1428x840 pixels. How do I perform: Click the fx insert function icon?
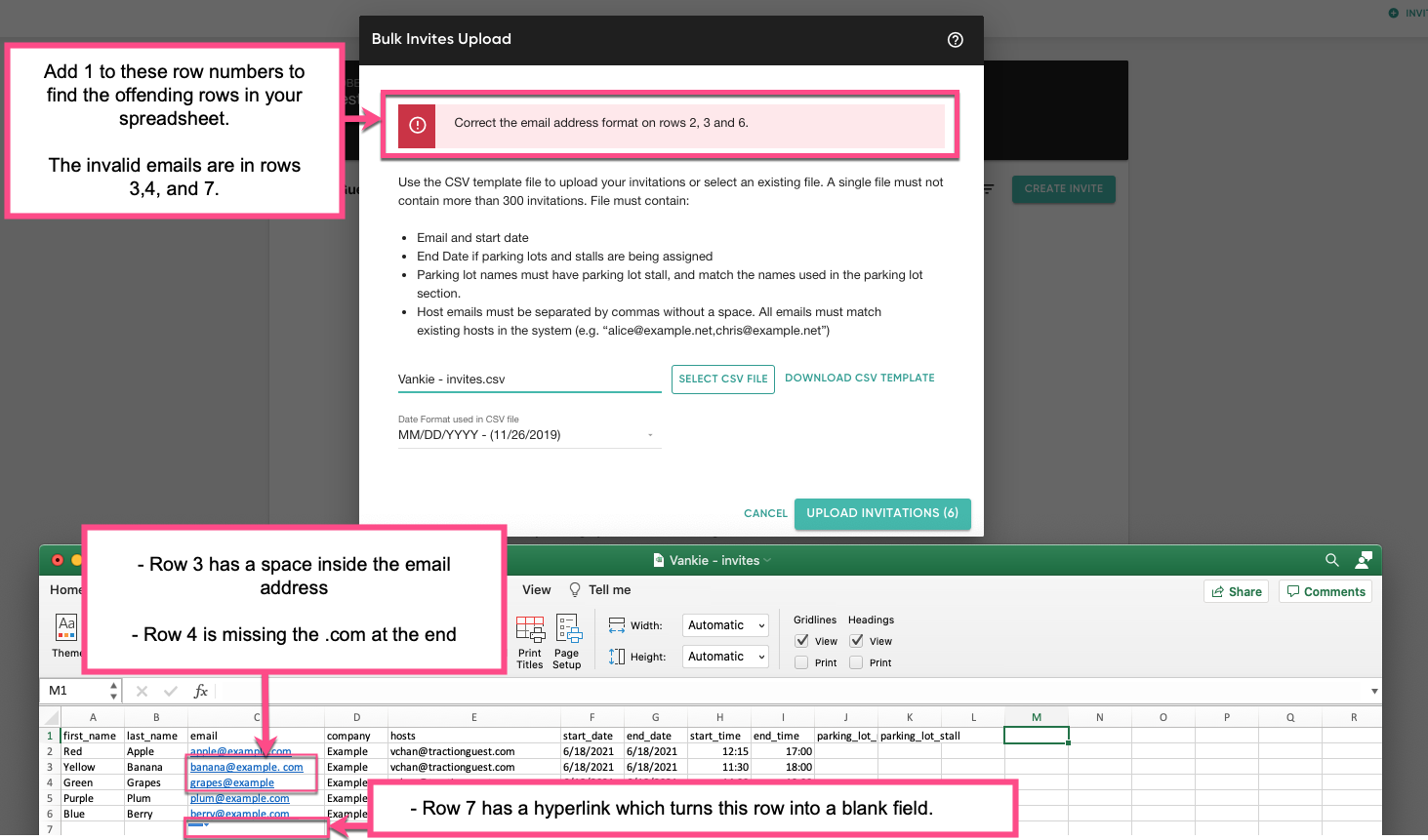point(200,691)
